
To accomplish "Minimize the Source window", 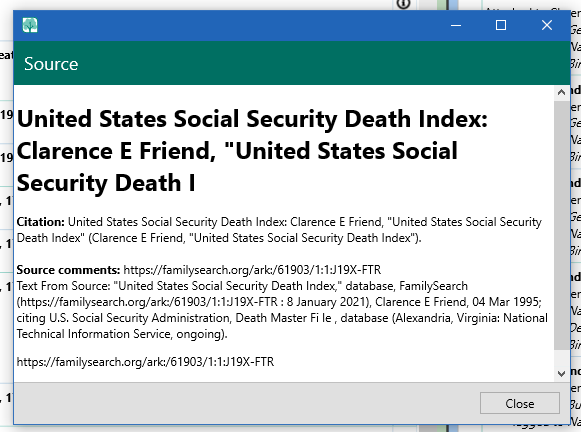I will (456, 25).
